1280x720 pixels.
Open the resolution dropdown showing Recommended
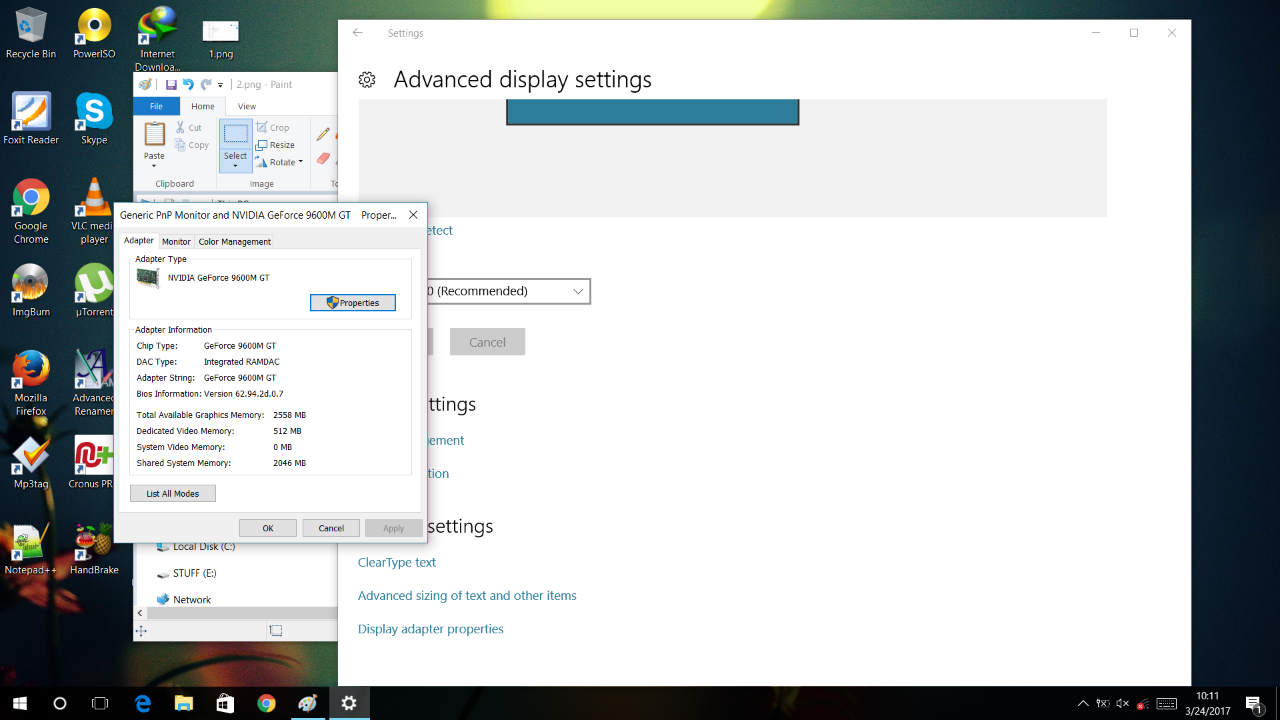tap(507, 291)
